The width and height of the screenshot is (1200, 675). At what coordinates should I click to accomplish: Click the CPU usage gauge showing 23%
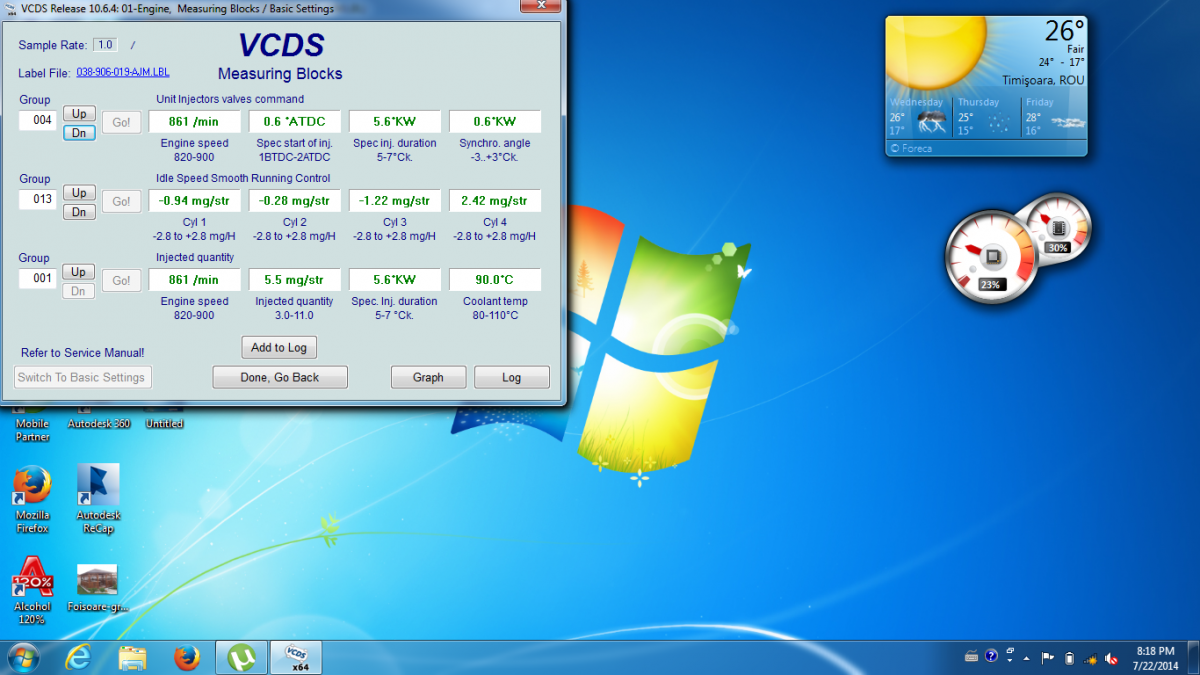(991, 255)
